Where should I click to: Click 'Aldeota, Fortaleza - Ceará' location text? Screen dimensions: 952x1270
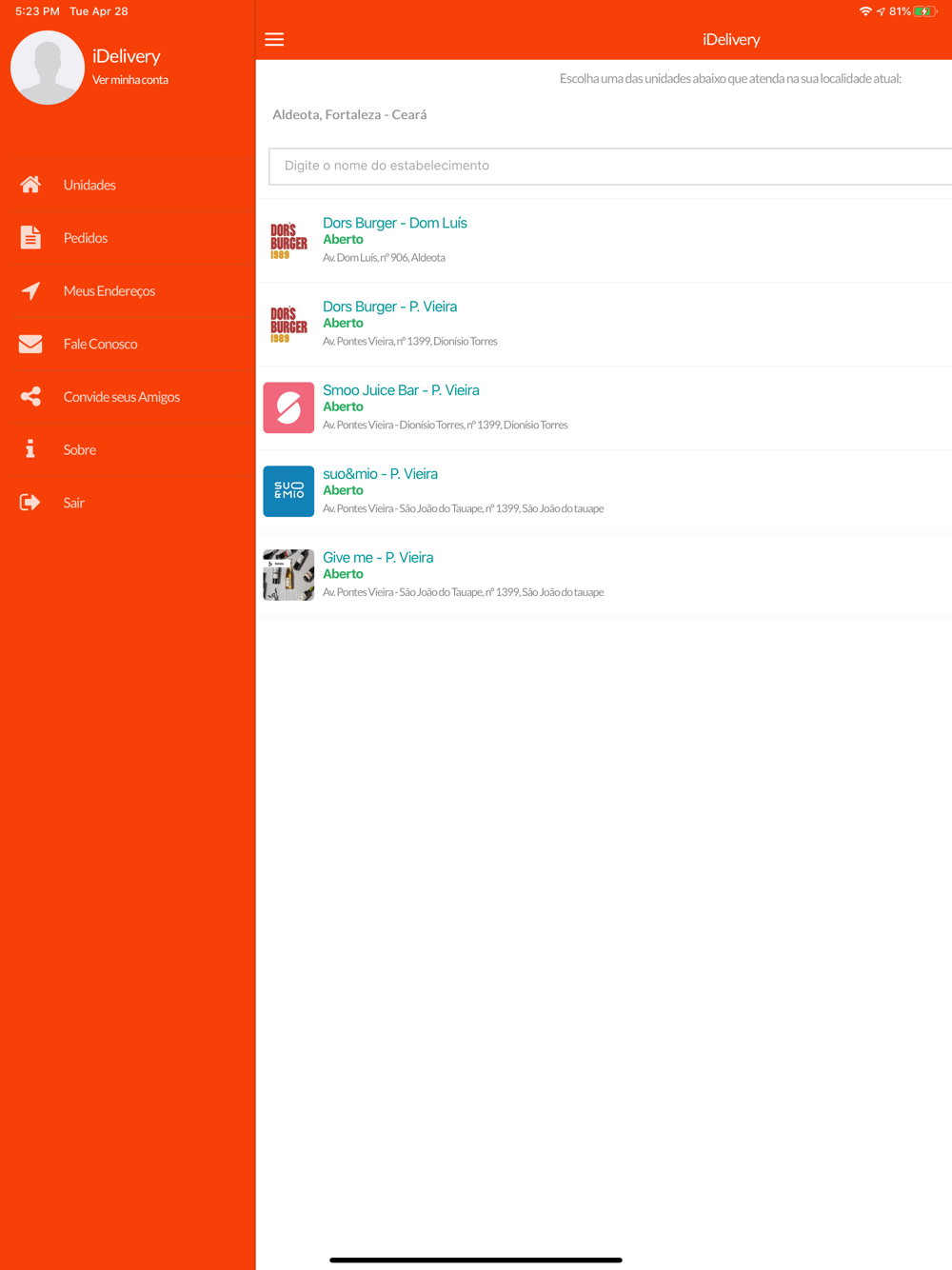click(x=349, y=114)
